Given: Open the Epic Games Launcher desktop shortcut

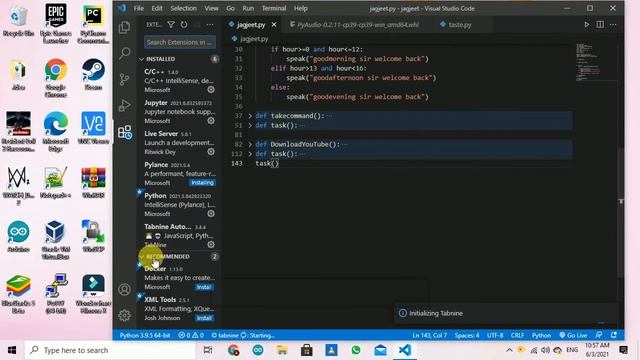Looking at the screenshot, I should (x=56, y=23).
